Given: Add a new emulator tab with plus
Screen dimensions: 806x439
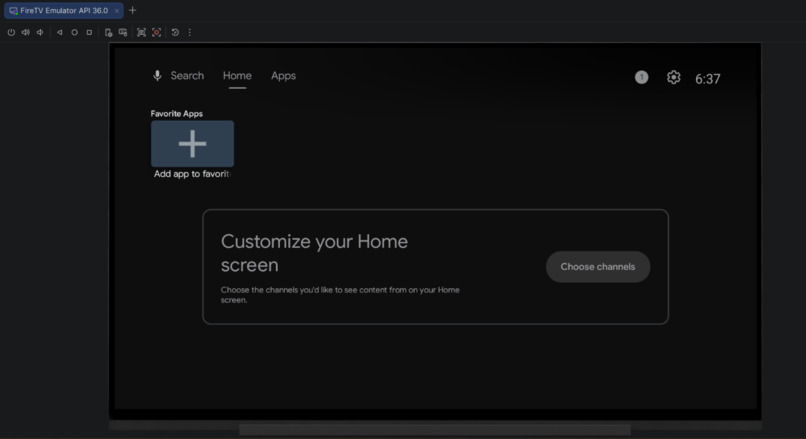Looking at the screenshot, I should [x=133, y=10].
